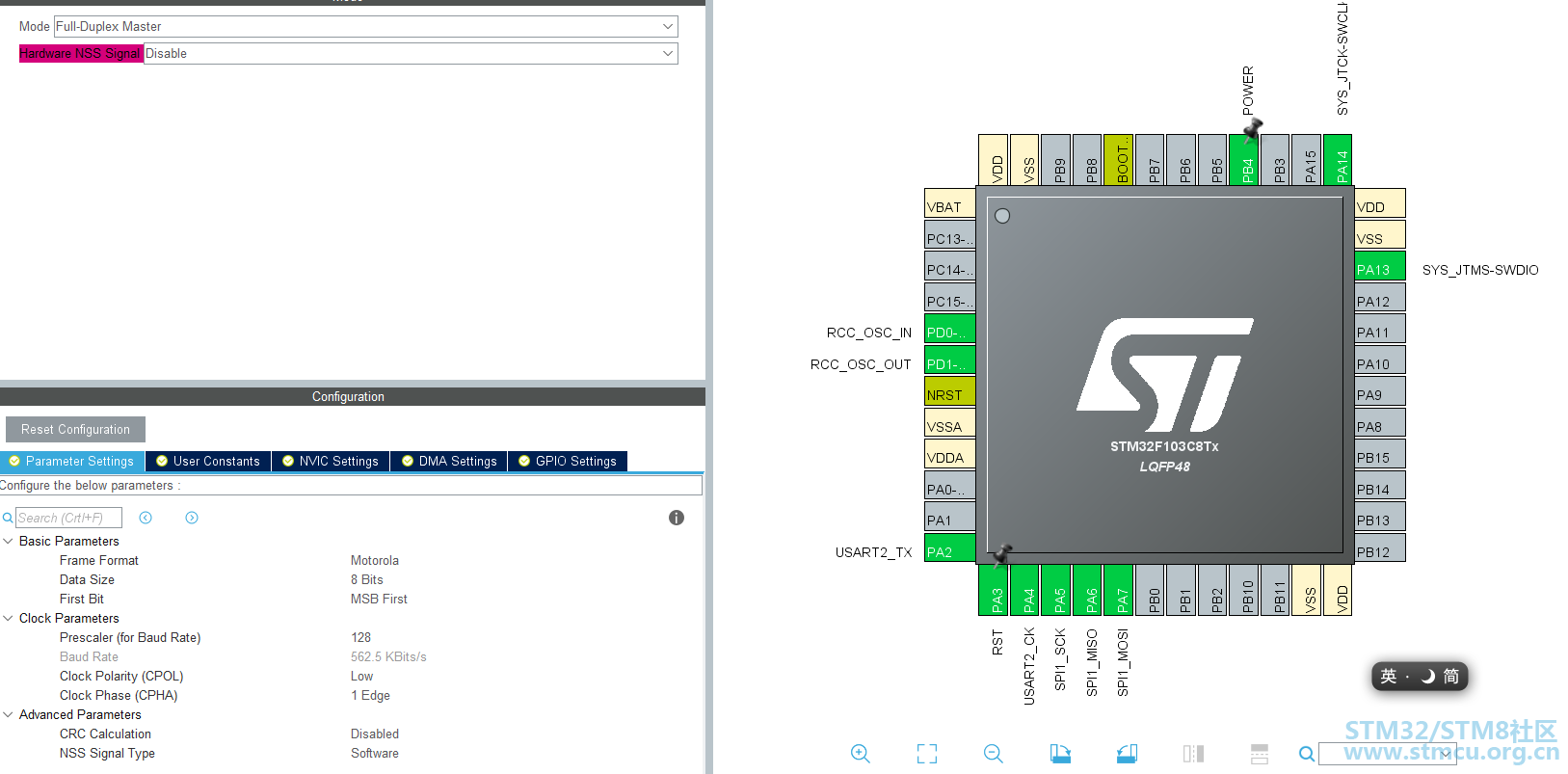The width and height of the screenshot is (1568, 774).
Task: Select the Data Size value 8 Bits
Action: [367, 579]
